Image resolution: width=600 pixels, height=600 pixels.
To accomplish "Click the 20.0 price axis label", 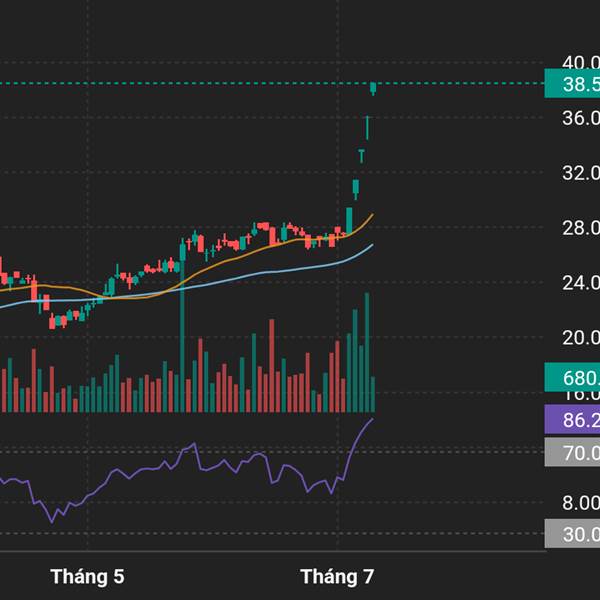I will (x=581, y=338).
